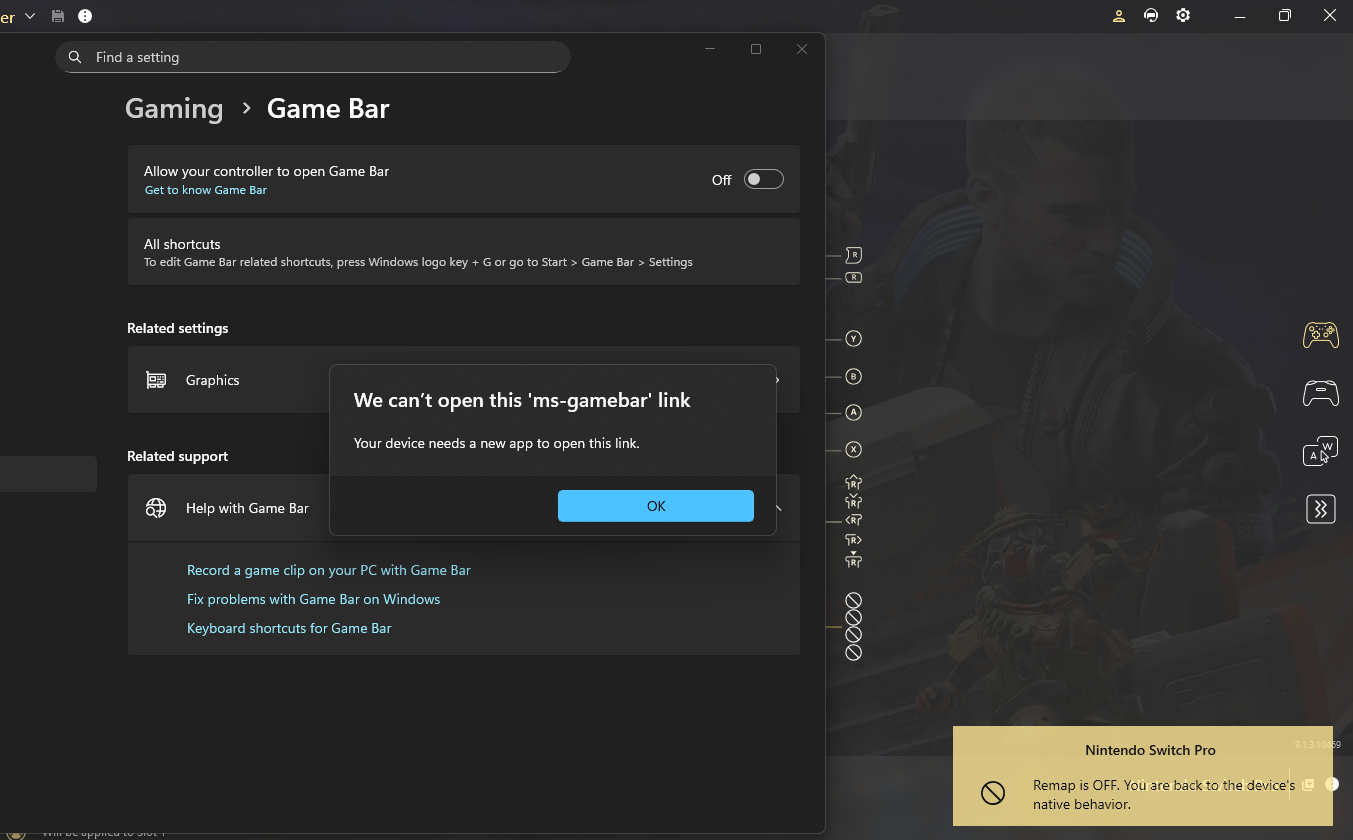This screenshot has width=1353, height=840.
Task: Select the white virtual controller icon
Action: pyautogui.click(x=1321, y=394)
